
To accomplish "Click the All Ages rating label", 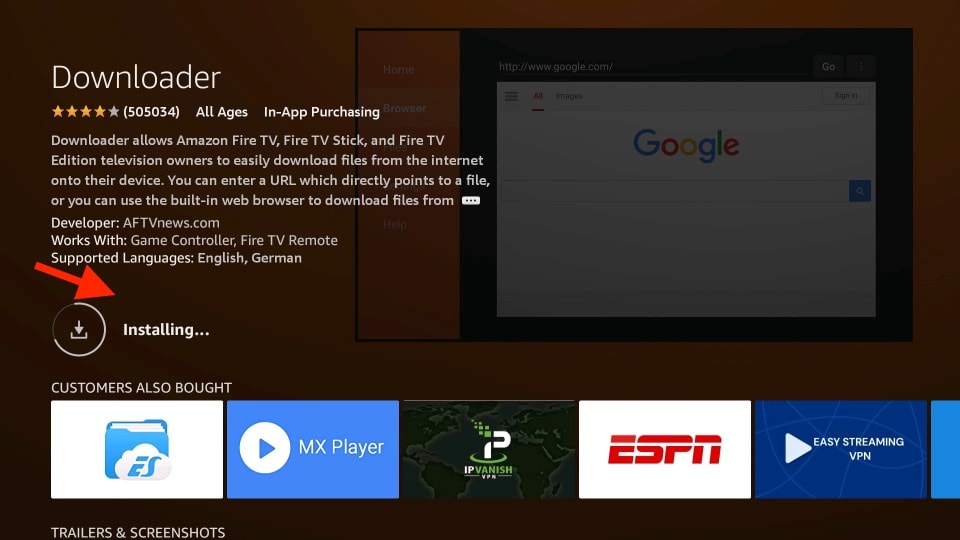I will pyautogui.click(x=222, y=112).
